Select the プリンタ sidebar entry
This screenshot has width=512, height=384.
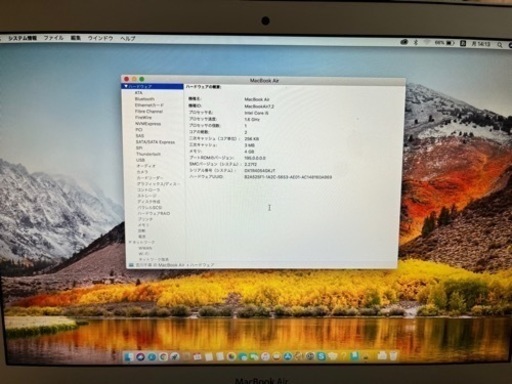click(145, 219)
